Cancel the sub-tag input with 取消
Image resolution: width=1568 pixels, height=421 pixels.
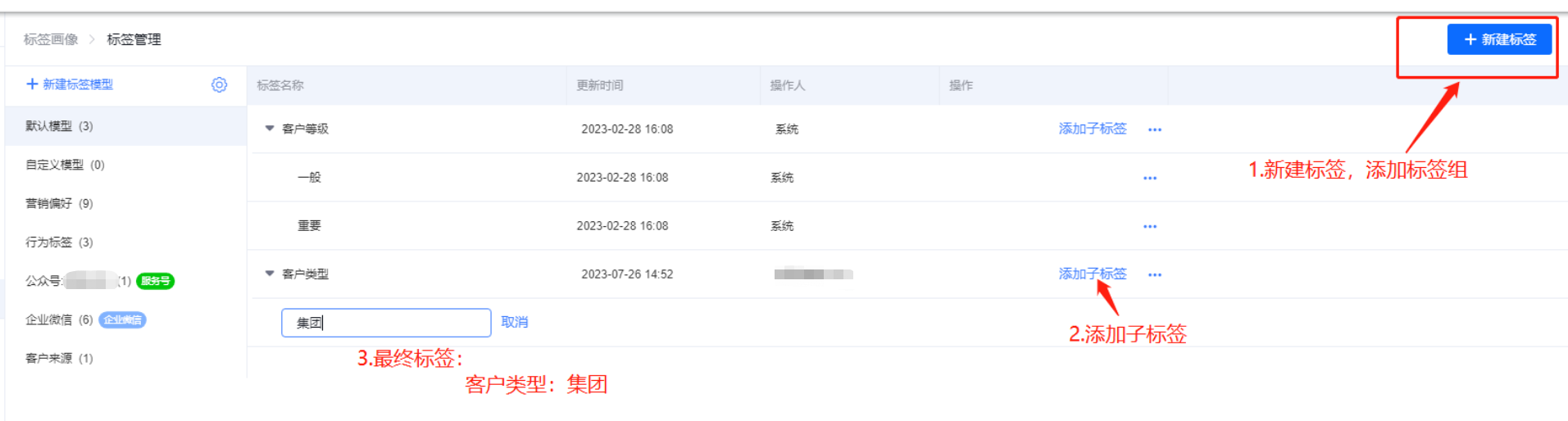[515, 322]
